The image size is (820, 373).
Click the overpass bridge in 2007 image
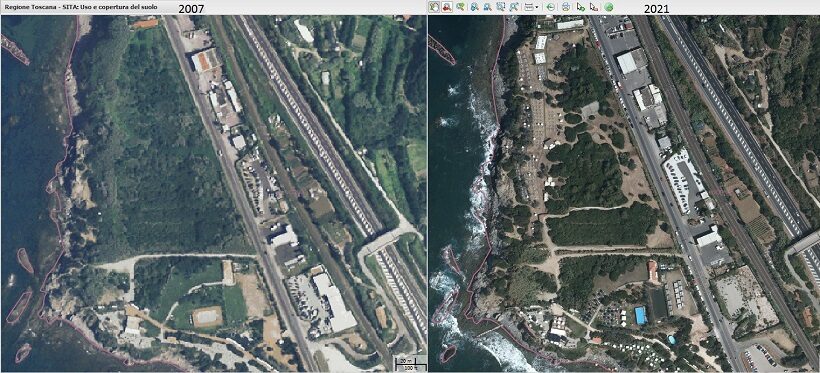(383, 240)
